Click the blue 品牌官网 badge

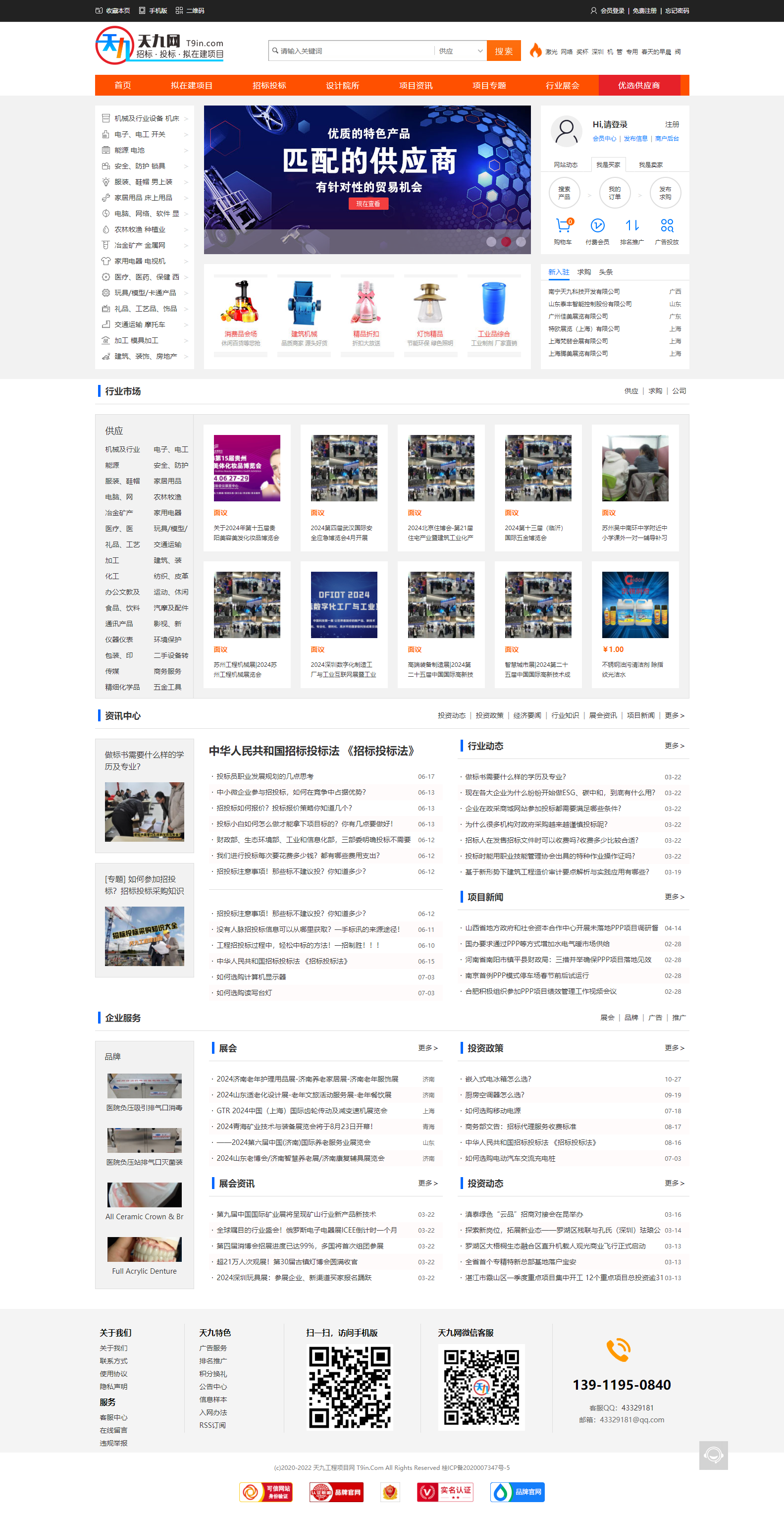[x=518, y=1492]
